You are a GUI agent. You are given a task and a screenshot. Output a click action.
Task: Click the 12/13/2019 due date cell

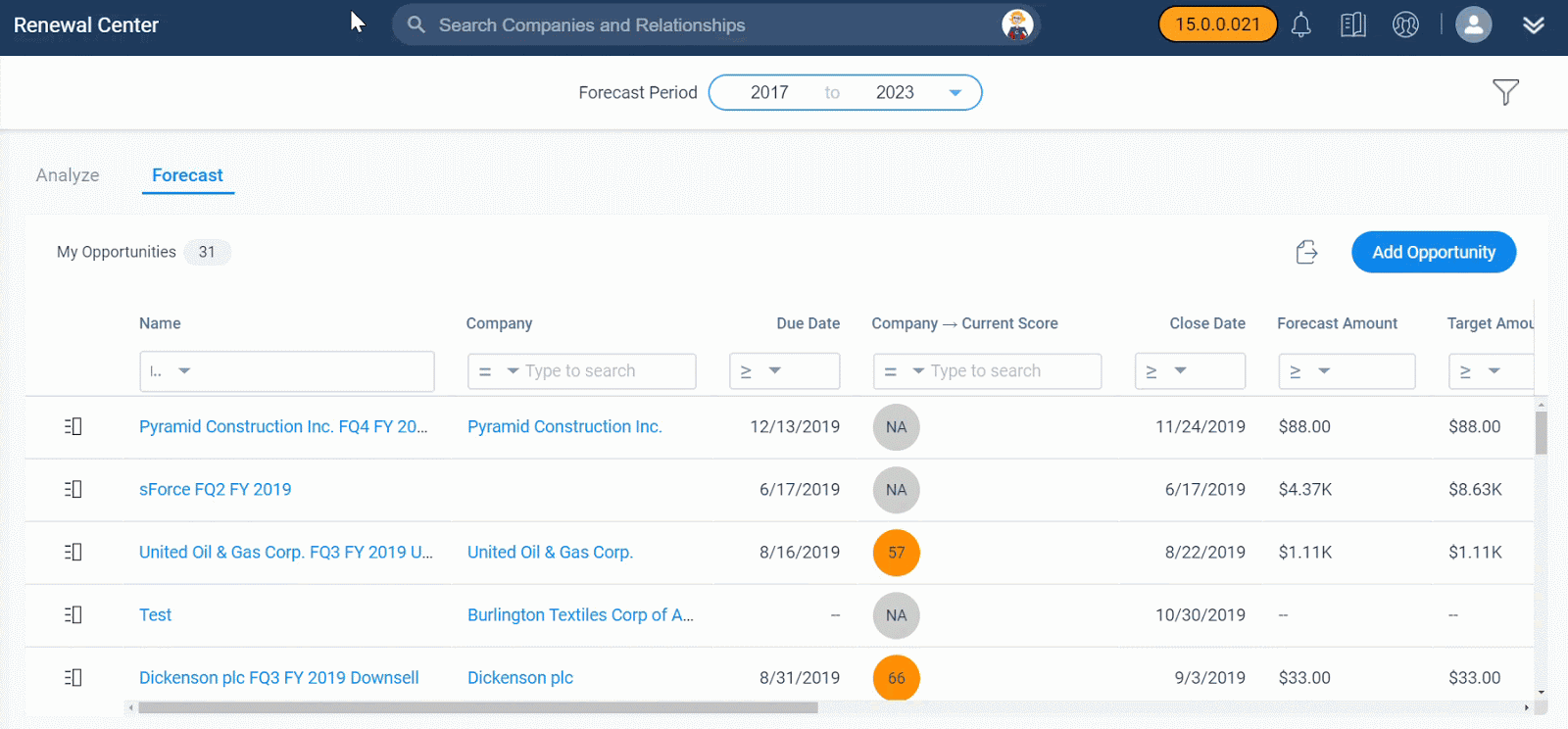click(795, 426)
